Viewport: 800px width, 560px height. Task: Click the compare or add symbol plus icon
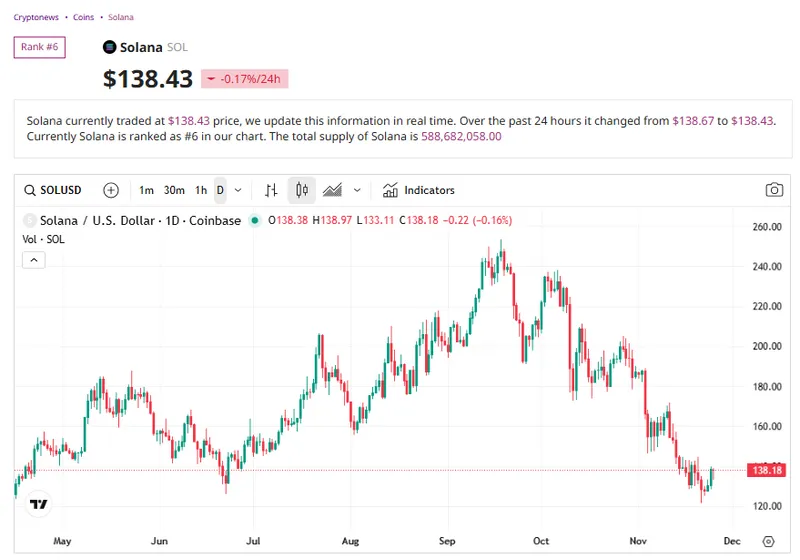(111, 190)
